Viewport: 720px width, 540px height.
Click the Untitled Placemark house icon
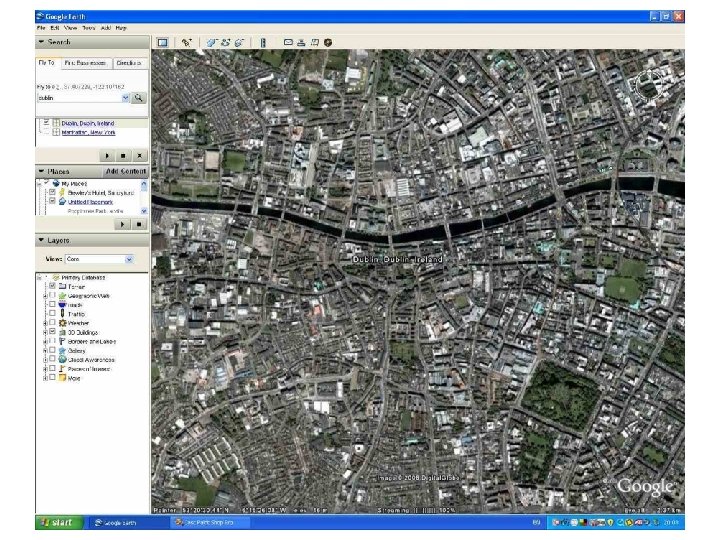[x=62, y=202]
